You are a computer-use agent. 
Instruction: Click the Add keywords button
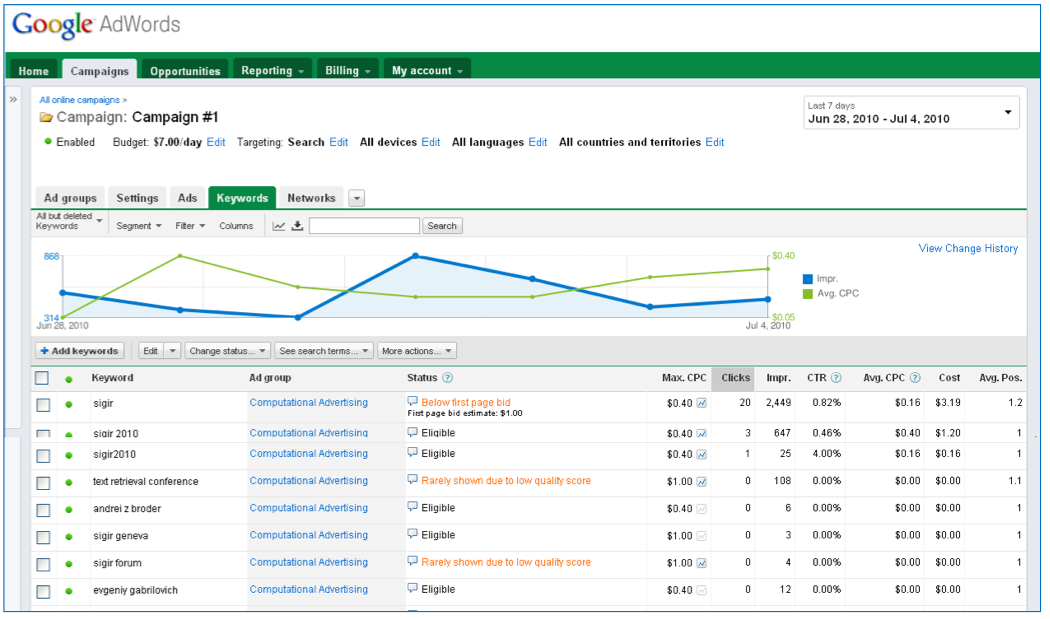80,351
